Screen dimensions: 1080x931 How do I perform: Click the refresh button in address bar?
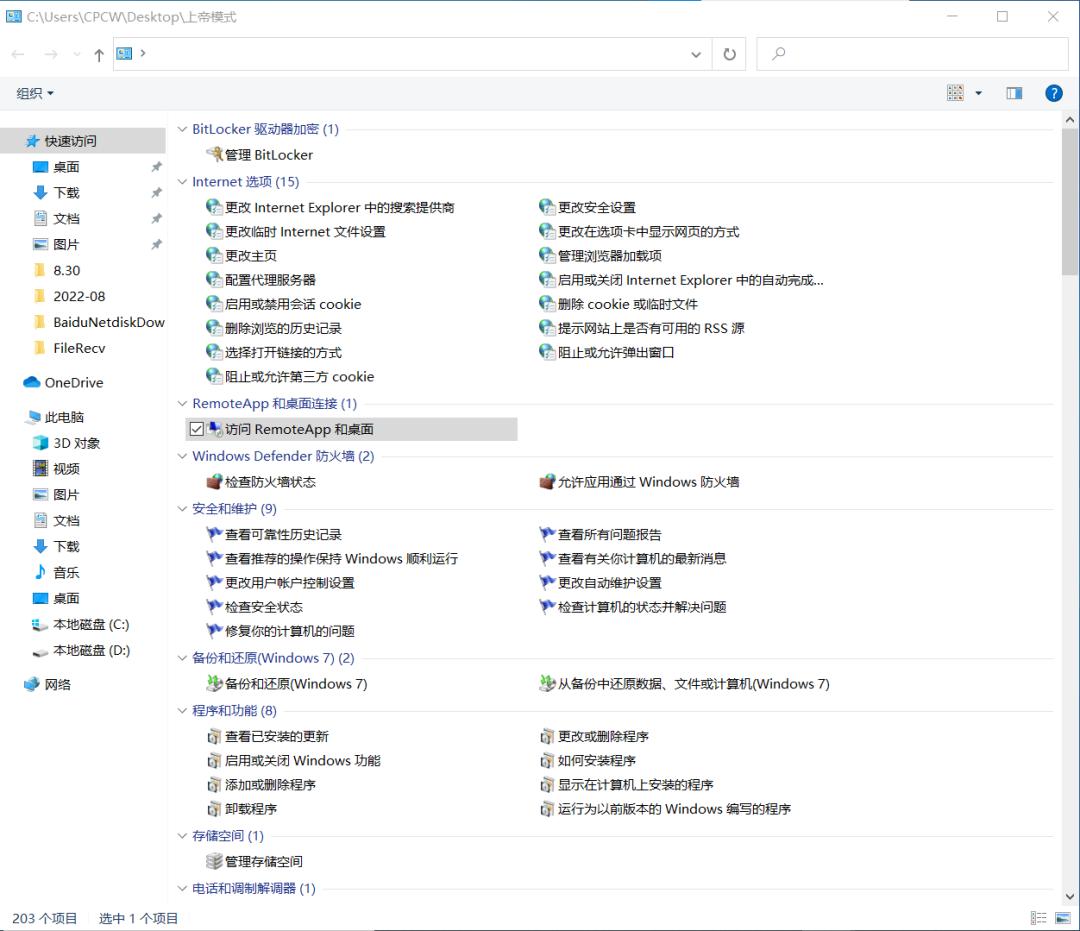[x=729, y=54]
